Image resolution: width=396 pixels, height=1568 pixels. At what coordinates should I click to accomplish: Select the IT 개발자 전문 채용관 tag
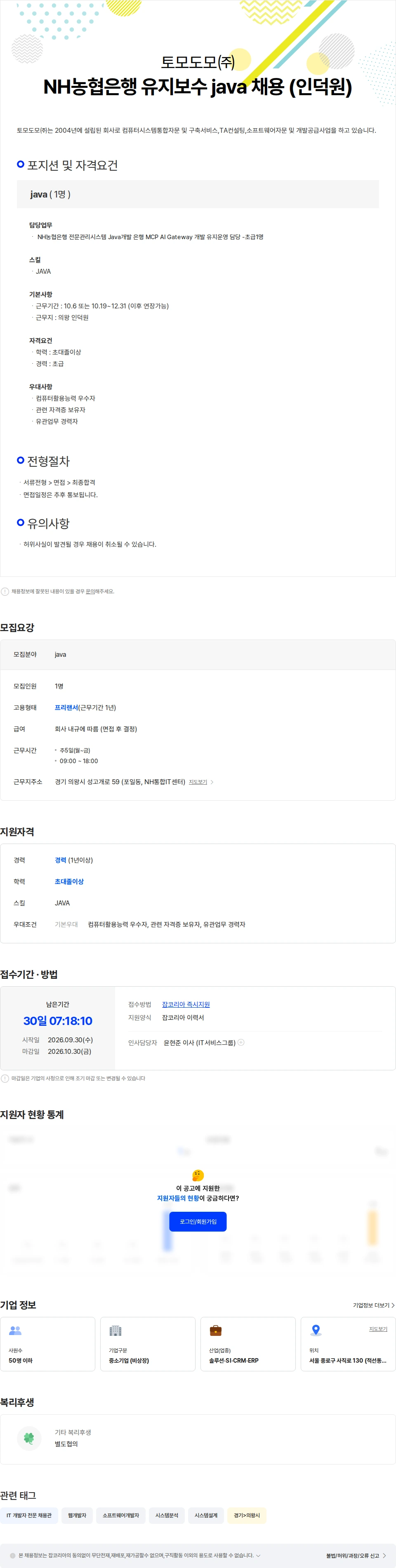(29, 1515)
